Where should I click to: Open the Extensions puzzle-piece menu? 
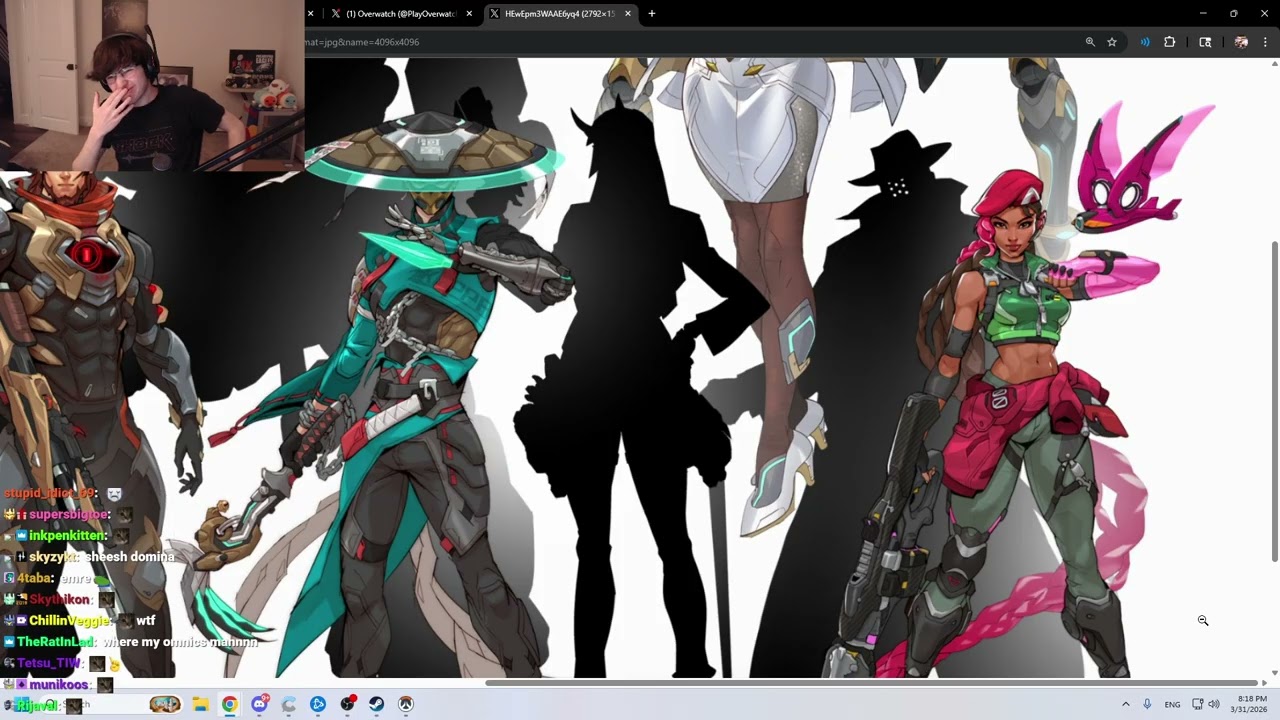coord(1170,42)
